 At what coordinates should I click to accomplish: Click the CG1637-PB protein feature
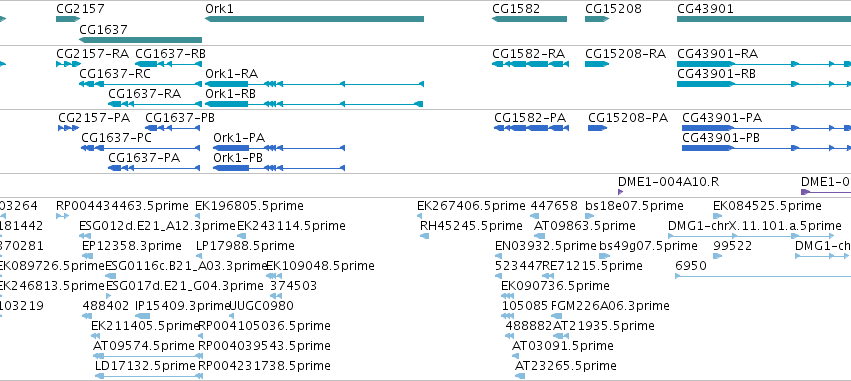(x=173, y=128)
